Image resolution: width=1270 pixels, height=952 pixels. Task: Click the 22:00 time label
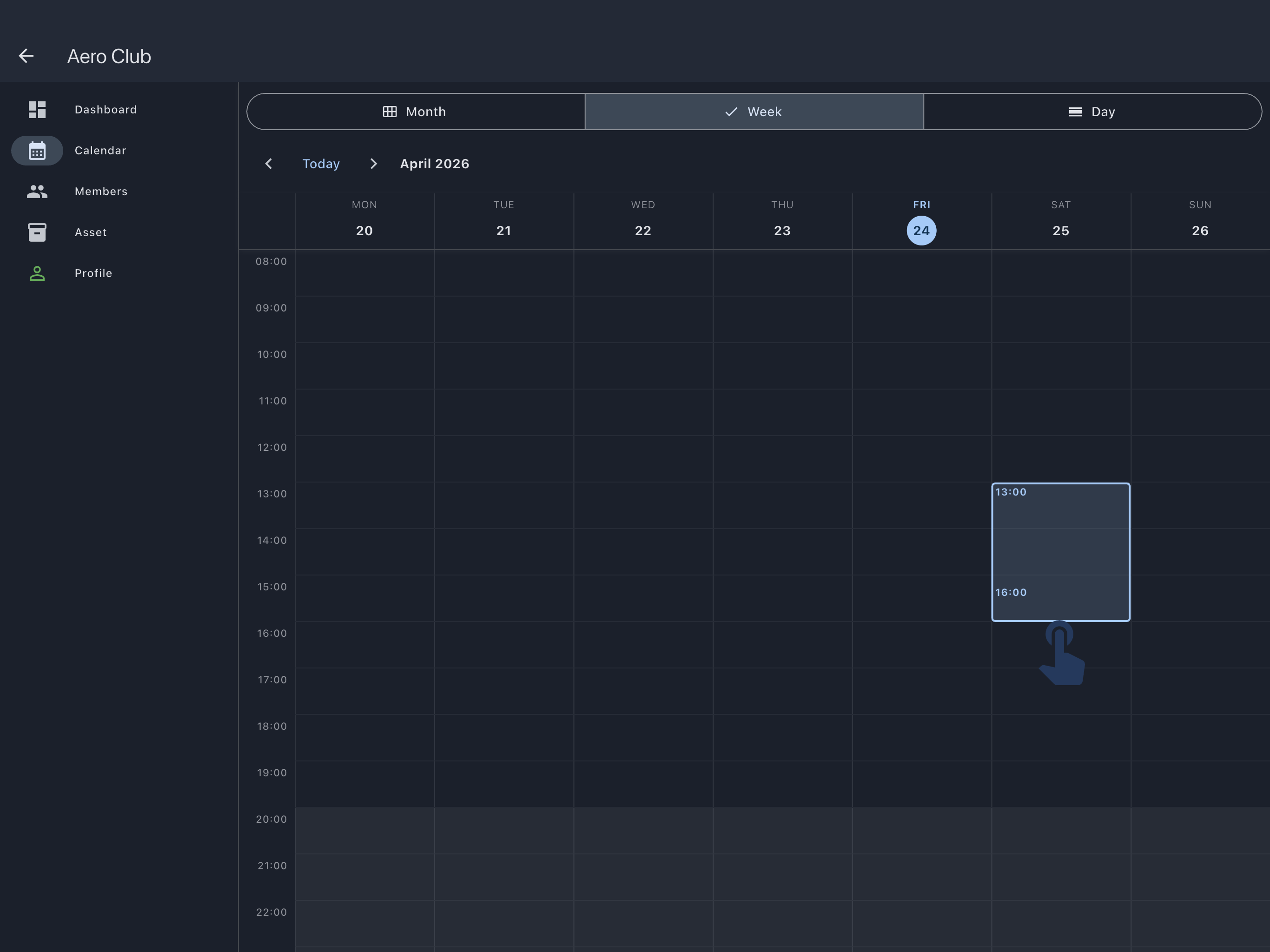[271, 912]
